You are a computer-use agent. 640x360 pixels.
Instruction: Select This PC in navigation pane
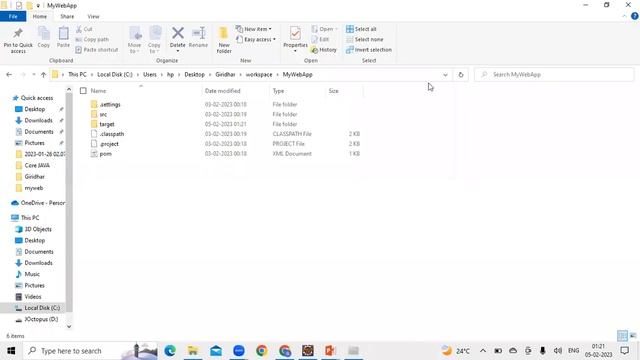30,218
